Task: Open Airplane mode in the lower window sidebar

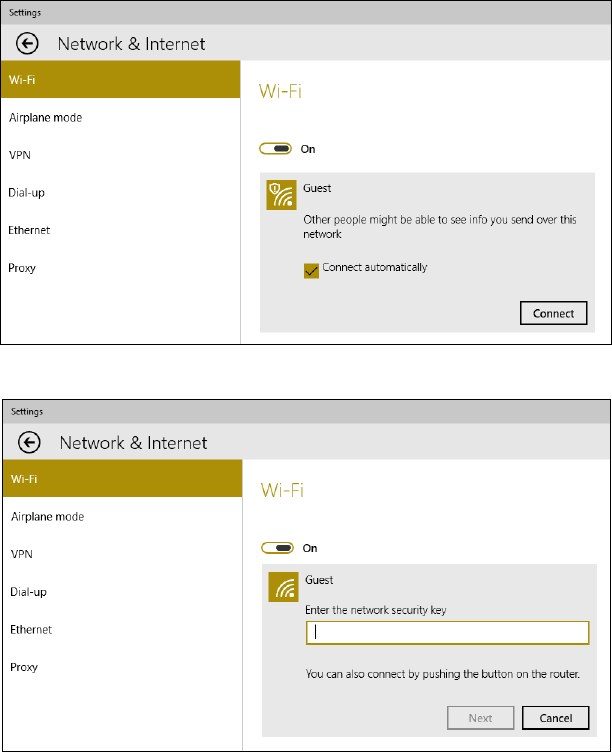Action: click(48, 517)
